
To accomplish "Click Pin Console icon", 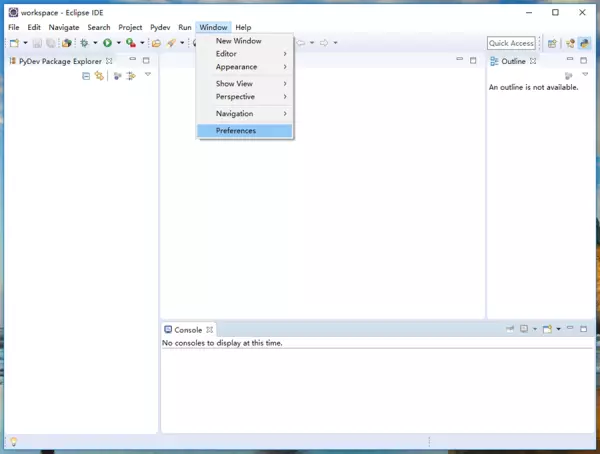I will 510,329.
